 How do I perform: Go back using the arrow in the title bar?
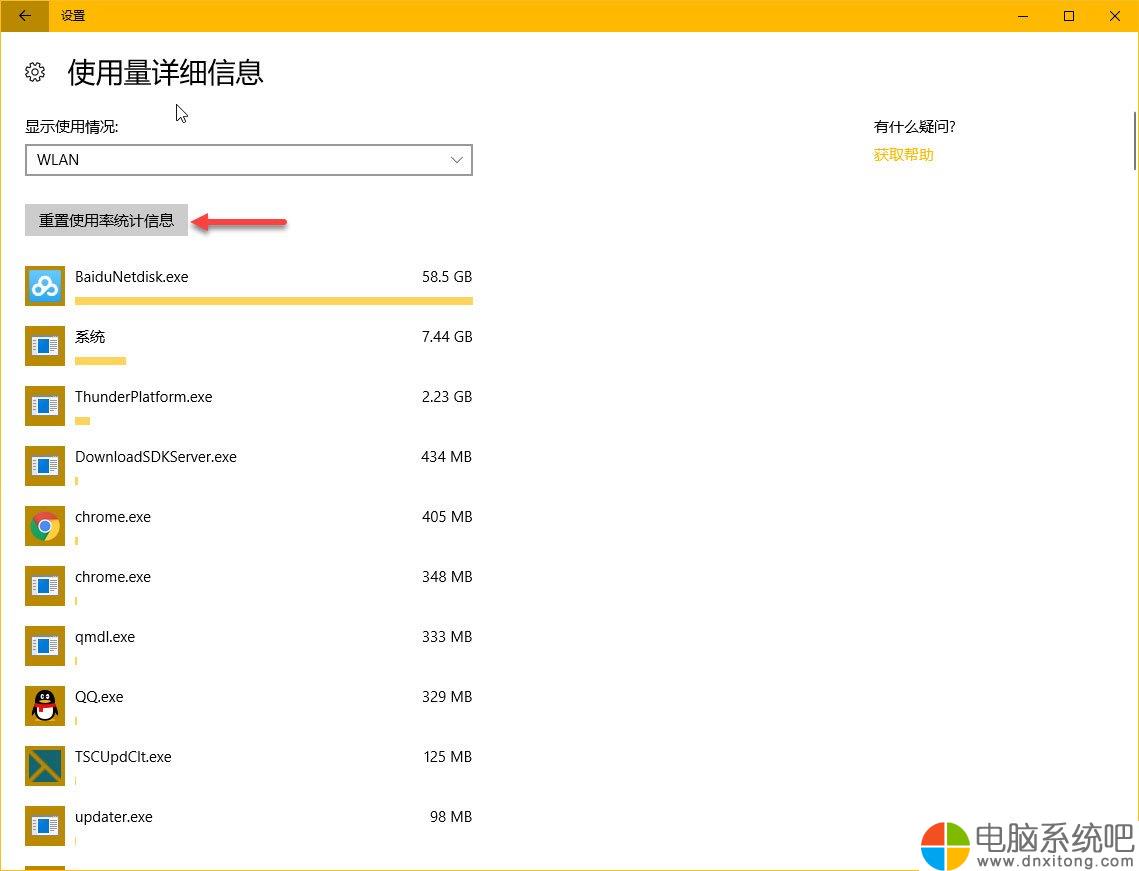[x=25, y=15]
